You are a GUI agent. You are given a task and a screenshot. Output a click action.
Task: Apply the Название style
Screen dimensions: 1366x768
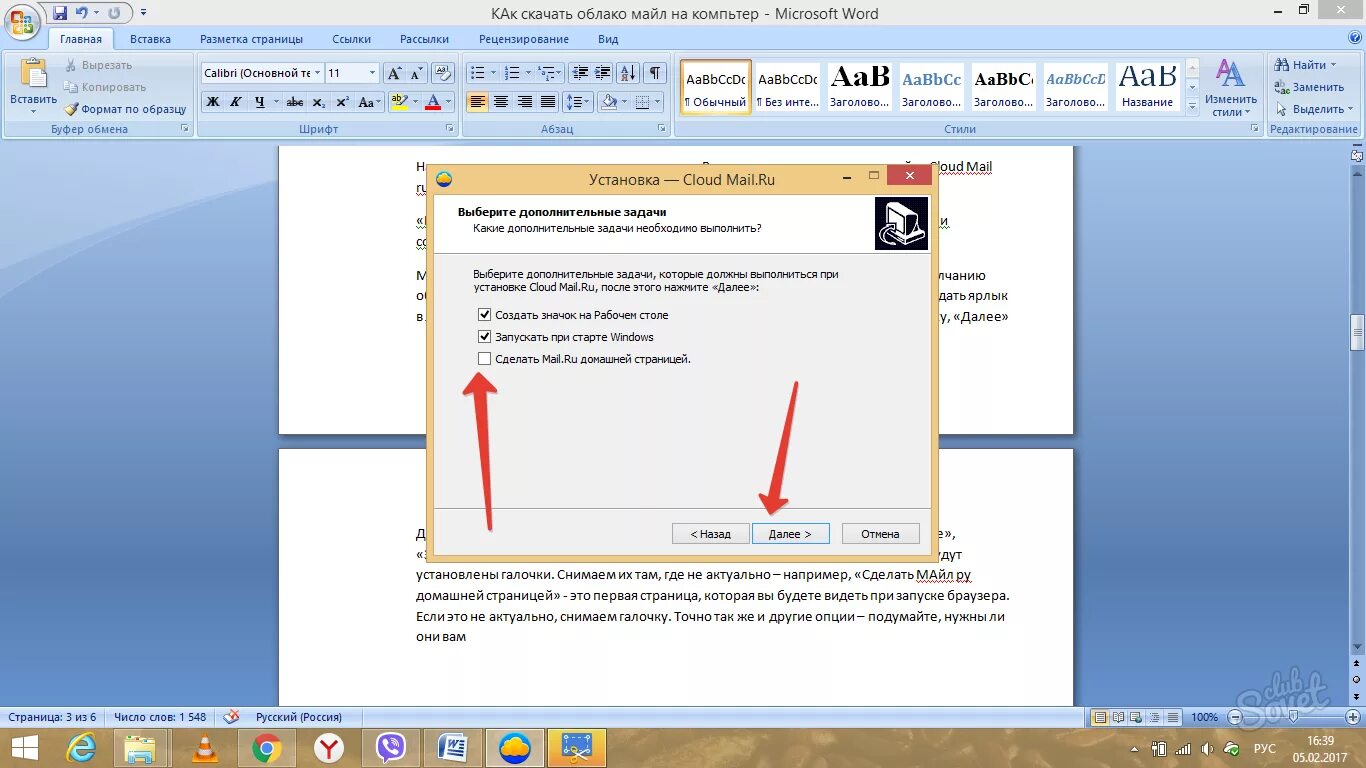tap(1148, 87)
